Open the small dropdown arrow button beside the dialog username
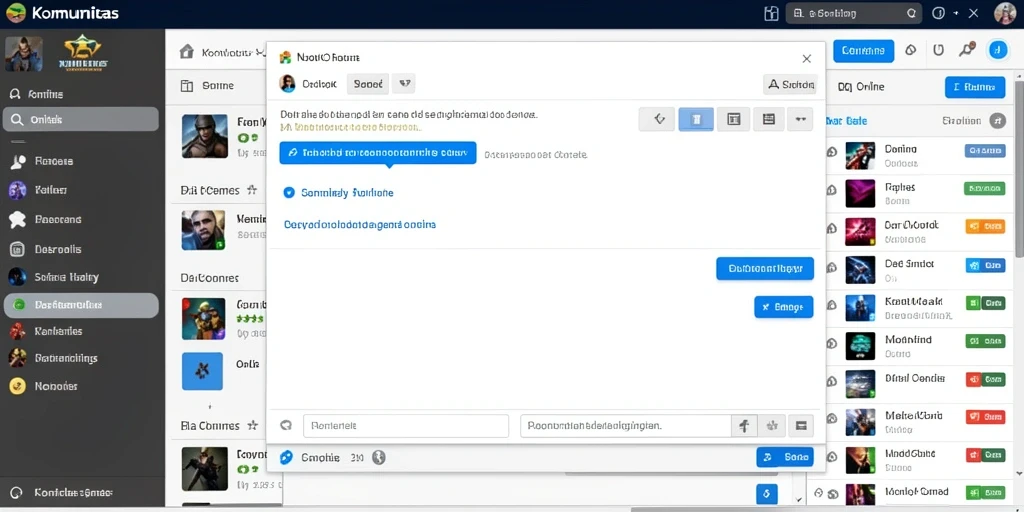 (x=404, y=84)
